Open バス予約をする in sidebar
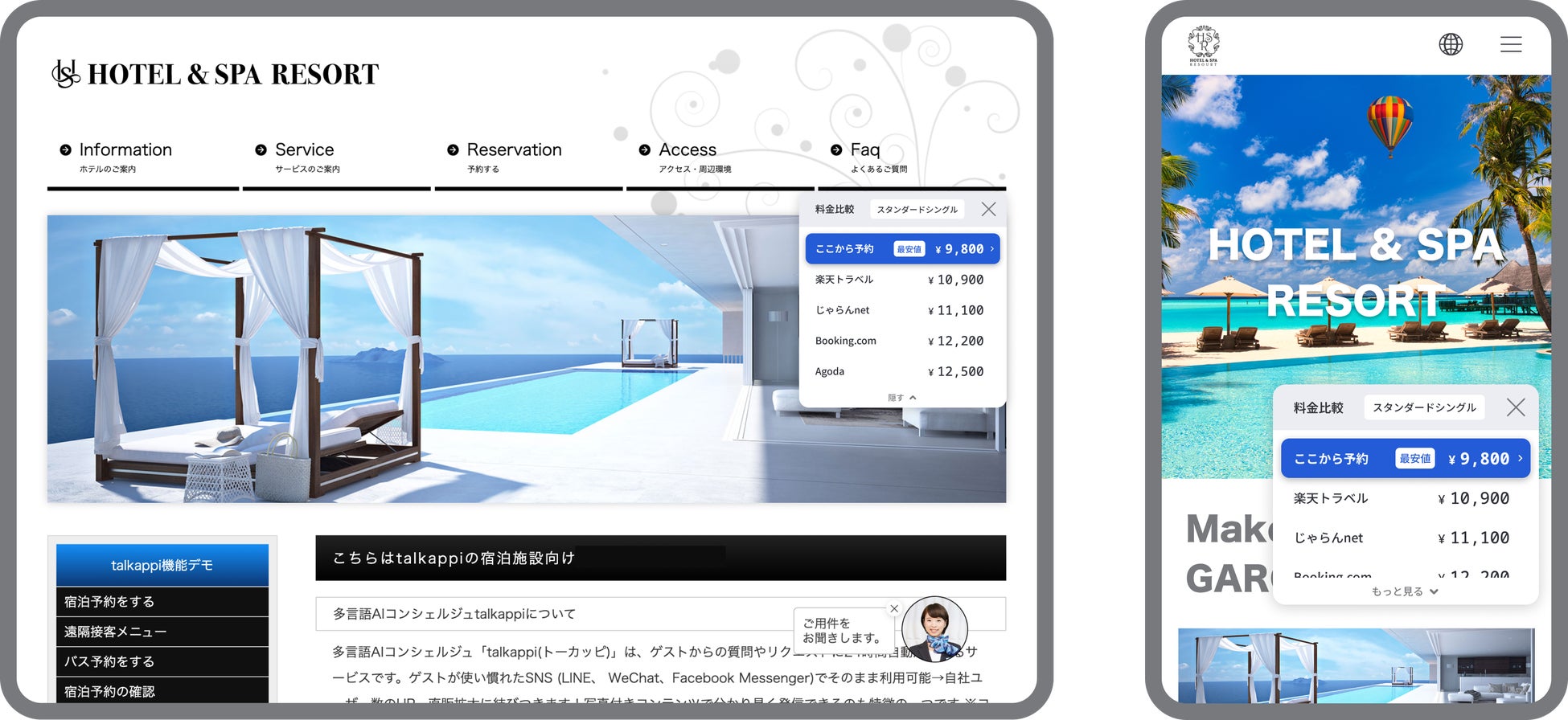The height and width of the screenshot is (720, 1568). [162, 661]
